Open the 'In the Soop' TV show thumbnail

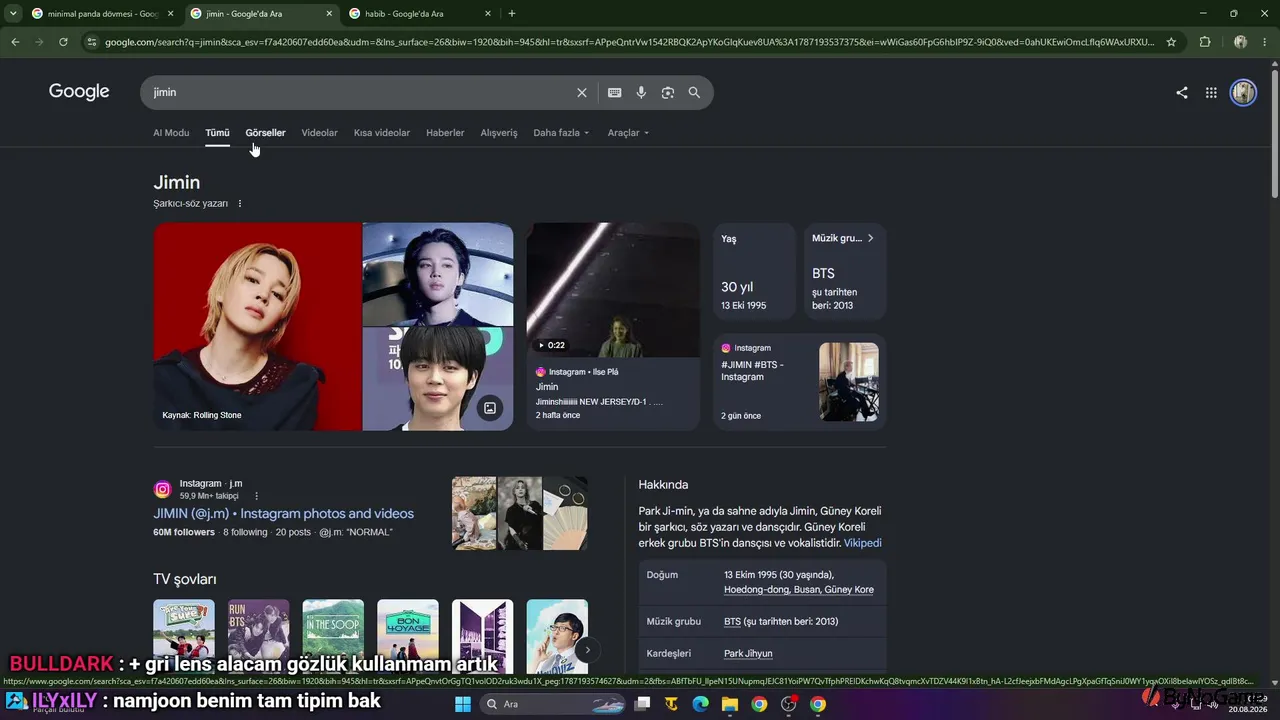coord(333,636)
